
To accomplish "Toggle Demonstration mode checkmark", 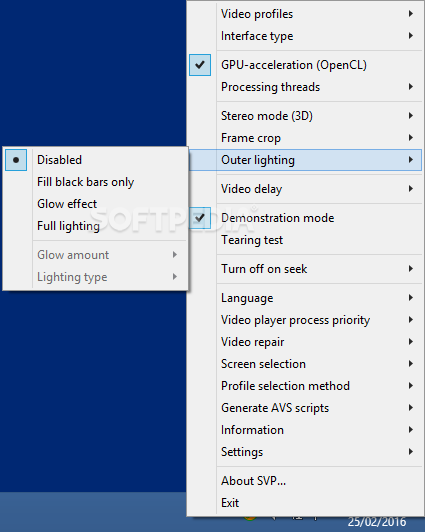I will [200, 218].
